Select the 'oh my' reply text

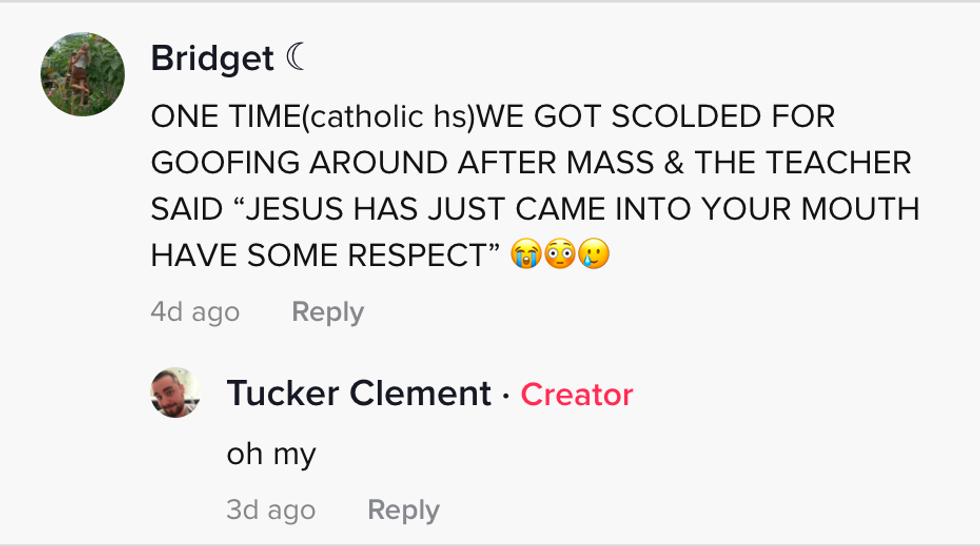pyautogui.click(x=271, y=454)
